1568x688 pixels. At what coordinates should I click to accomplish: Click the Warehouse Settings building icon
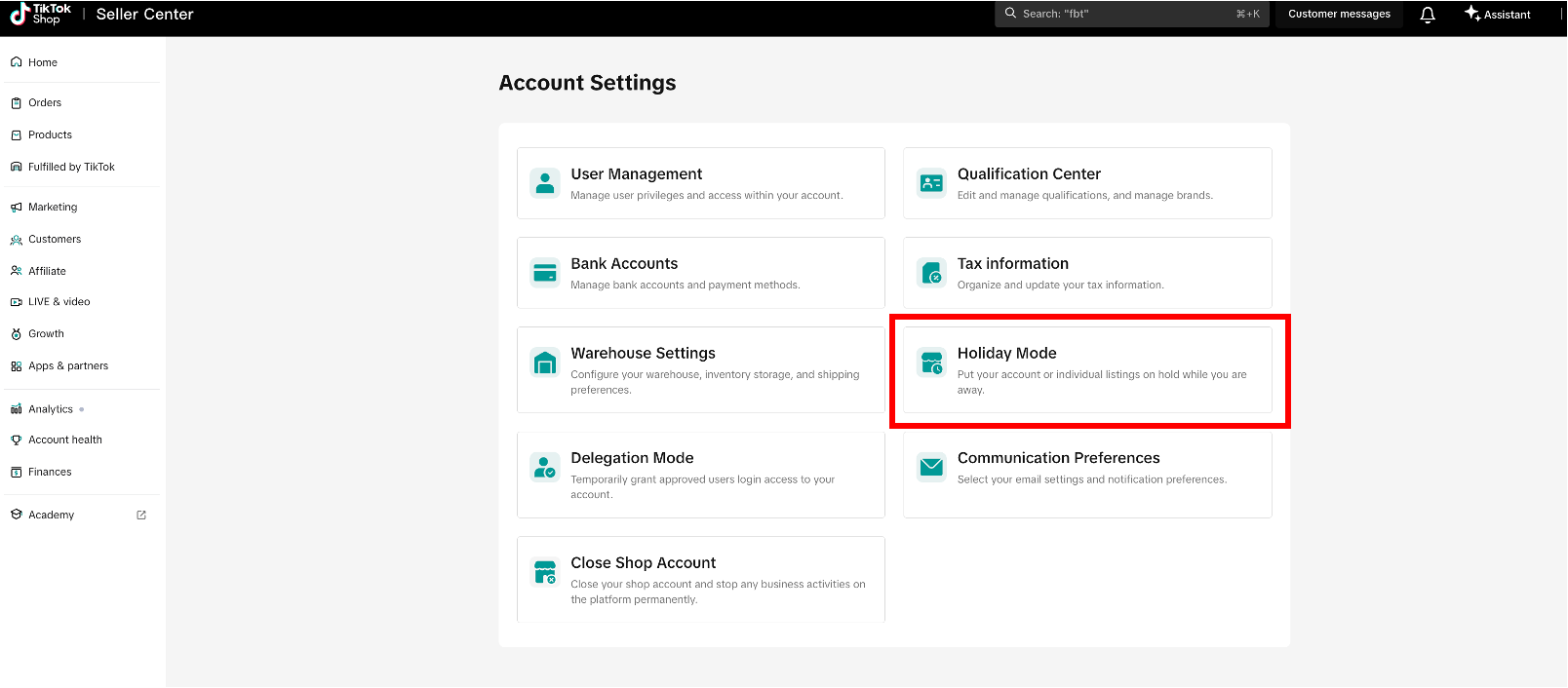point(545,363)
